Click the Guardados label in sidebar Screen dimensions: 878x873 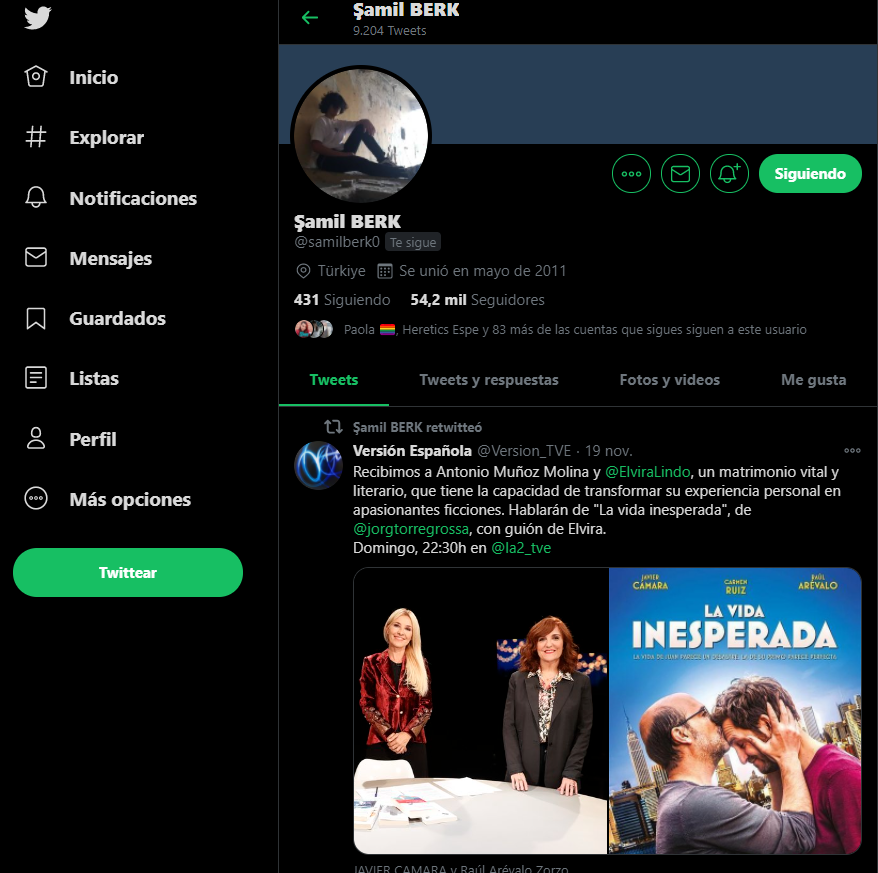pos(117,318)
